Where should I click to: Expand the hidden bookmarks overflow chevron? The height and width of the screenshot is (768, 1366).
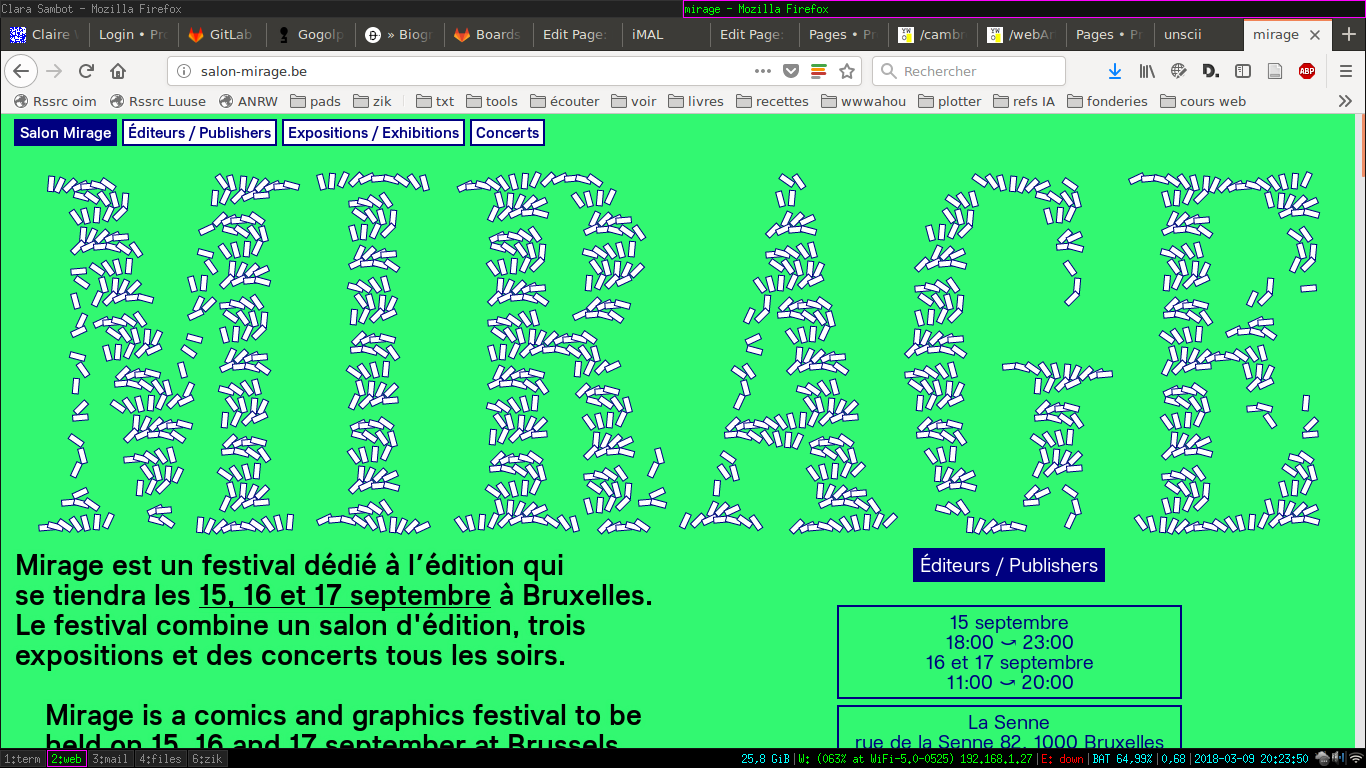[x=1345, y=101]
